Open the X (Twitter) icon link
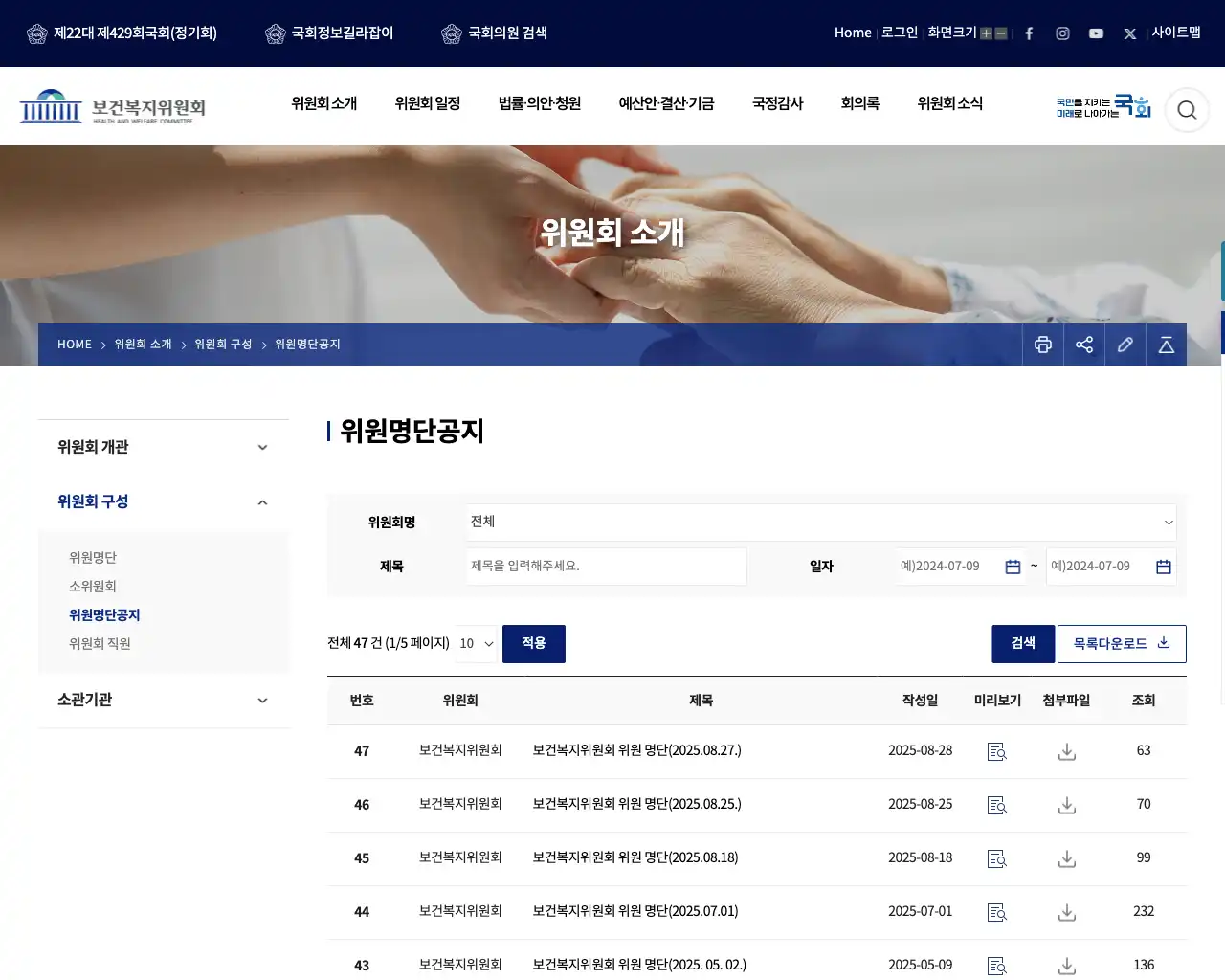 pos(1130,33)
